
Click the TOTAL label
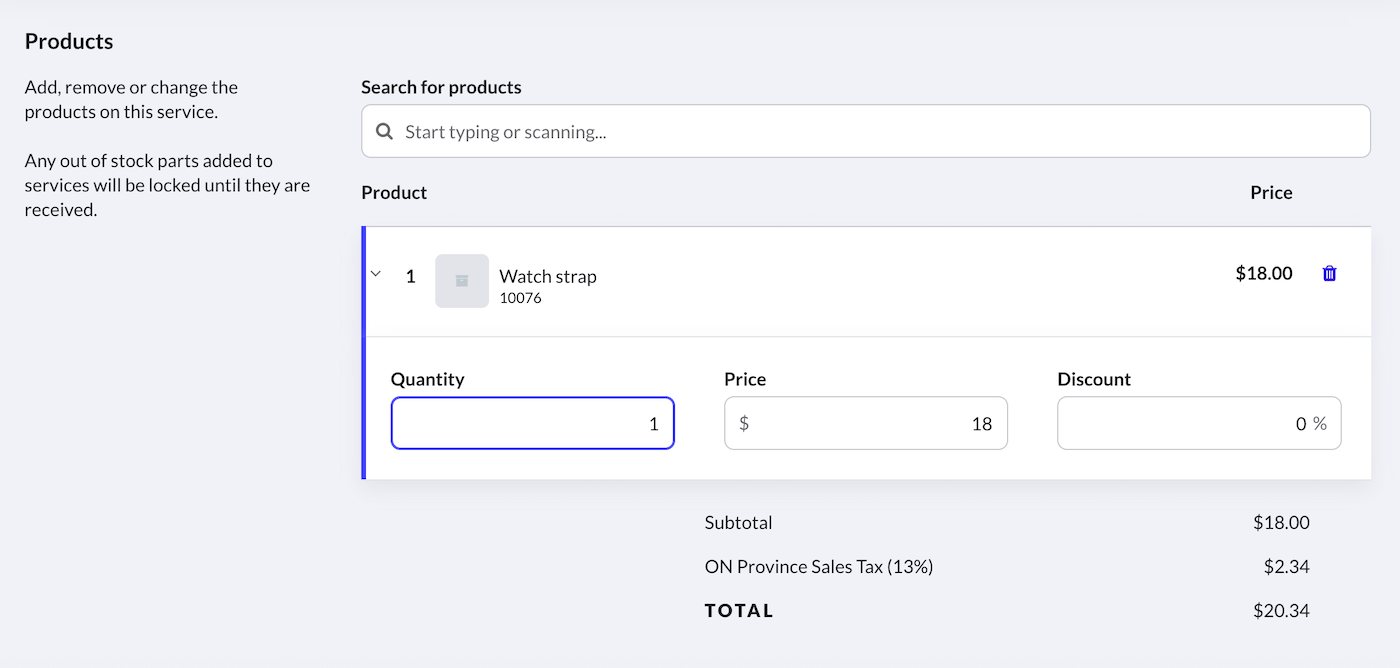pos(739,611)
